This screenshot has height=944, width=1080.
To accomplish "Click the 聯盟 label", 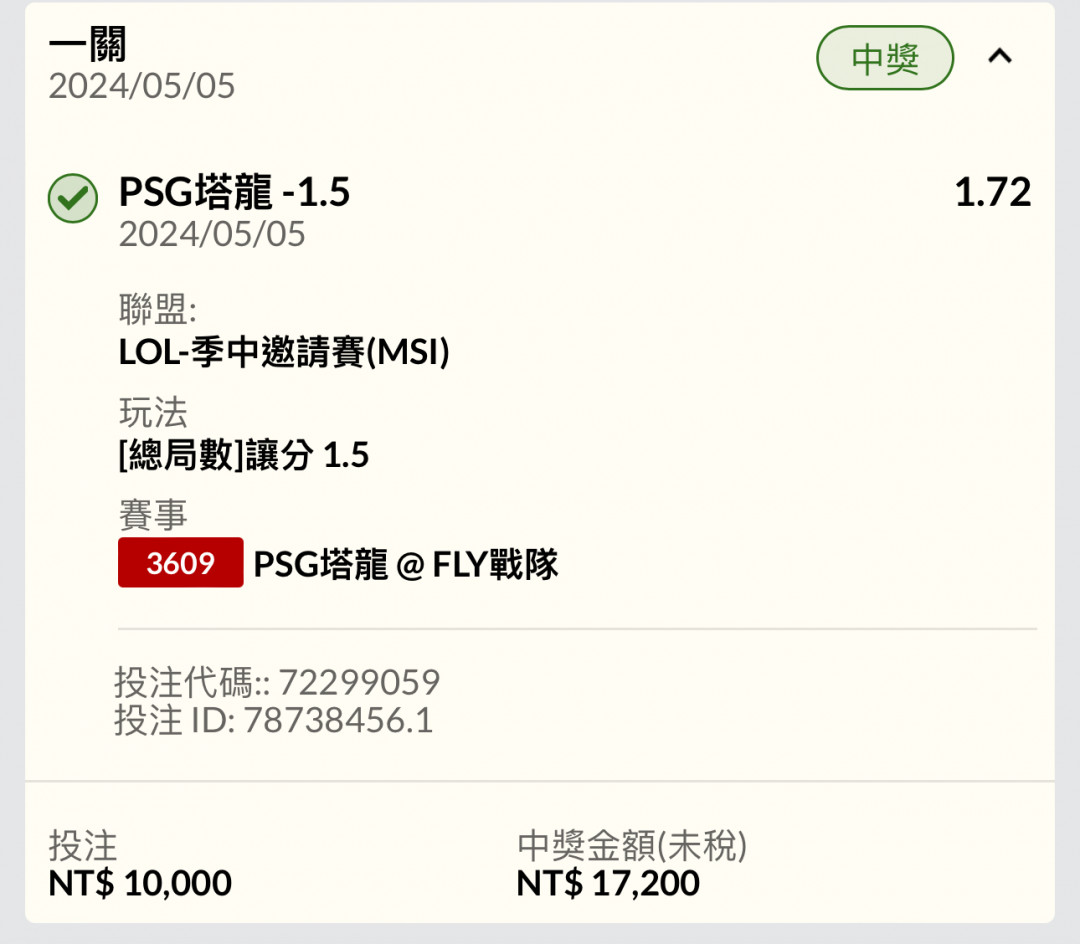I will pos(158,308).
